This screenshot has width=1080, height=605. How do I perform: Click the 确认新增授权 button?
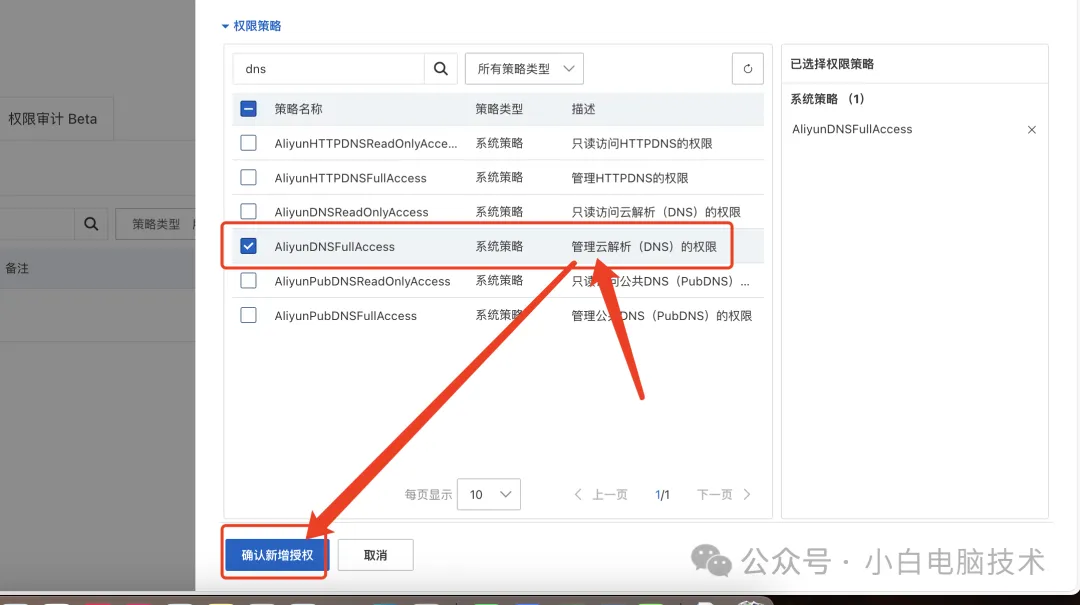tap(277, 554)
